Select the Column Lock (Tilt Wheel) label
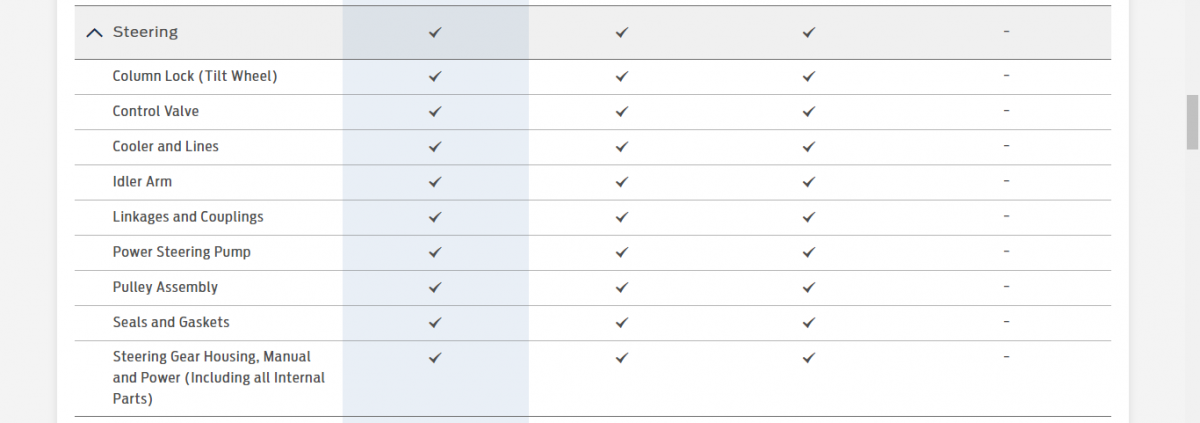Viewport: 1200px width, 423px height. (x=194, y=76)
